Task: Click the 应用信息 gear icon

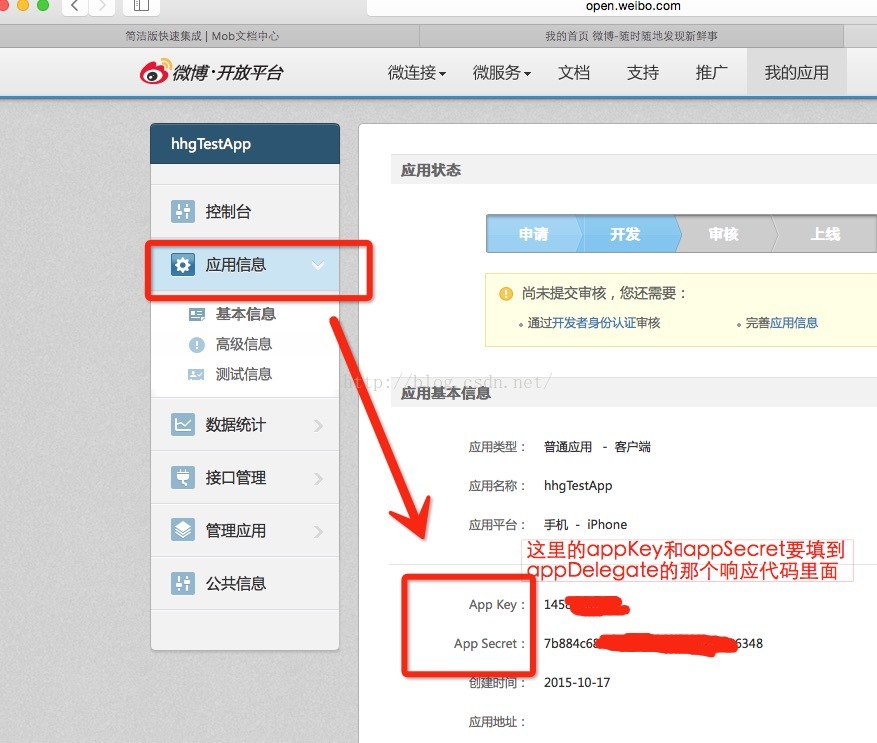Action: coord(183,265)
